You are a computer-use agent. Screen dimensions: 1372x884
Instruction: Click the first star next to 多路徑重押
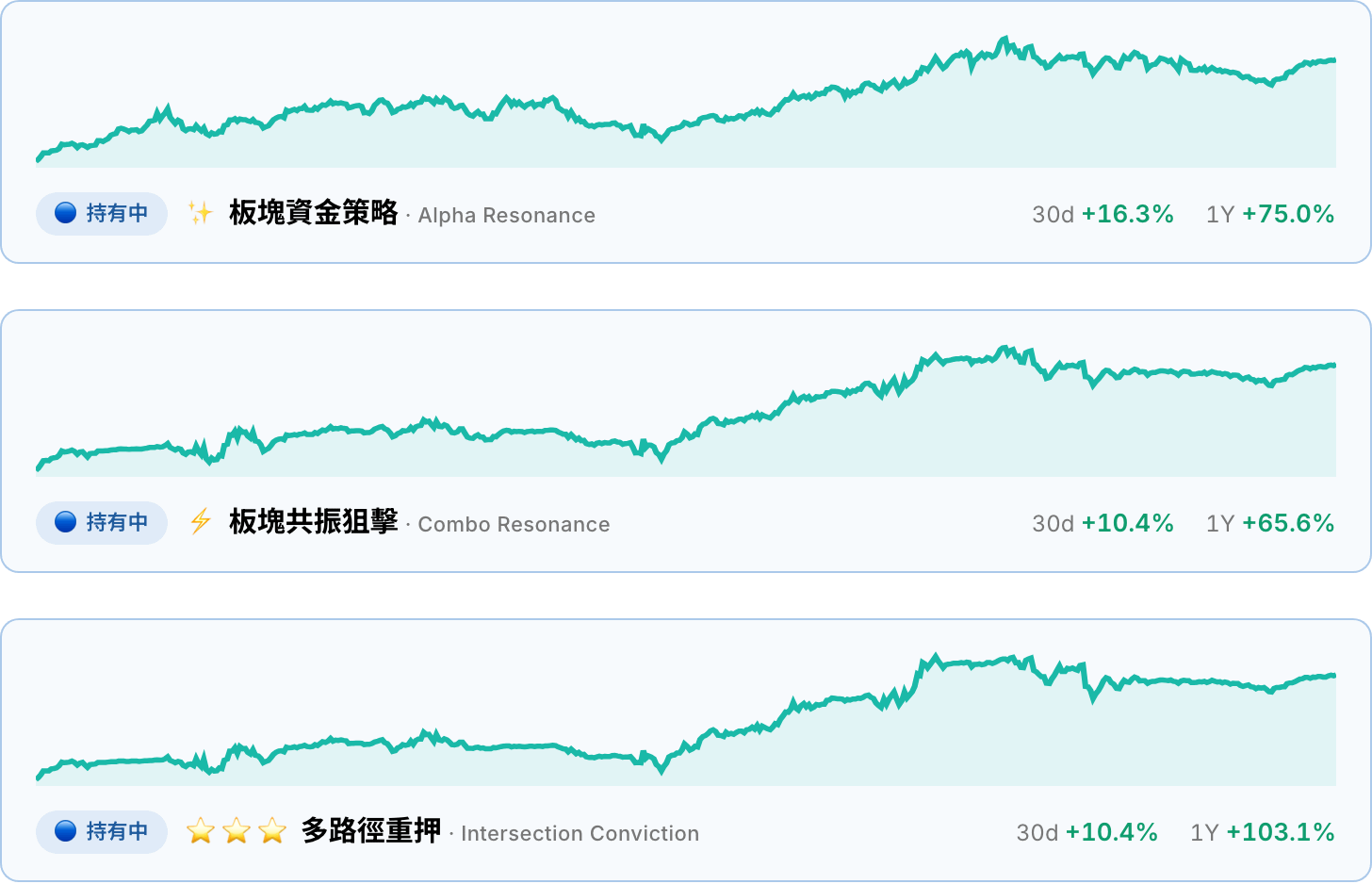click(x=201, y=830)
